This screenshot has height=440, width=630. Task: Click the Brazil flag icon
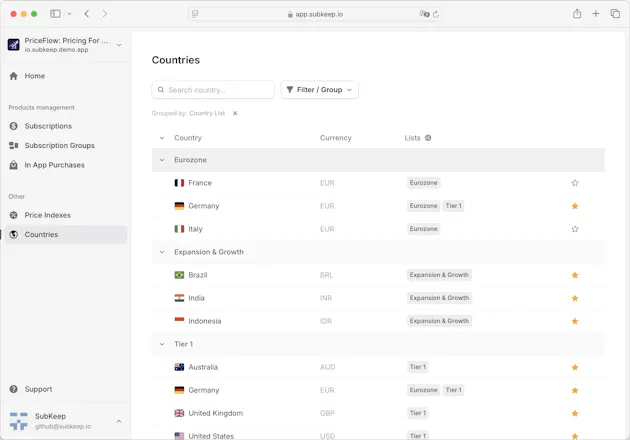click(x=179, y=275)
